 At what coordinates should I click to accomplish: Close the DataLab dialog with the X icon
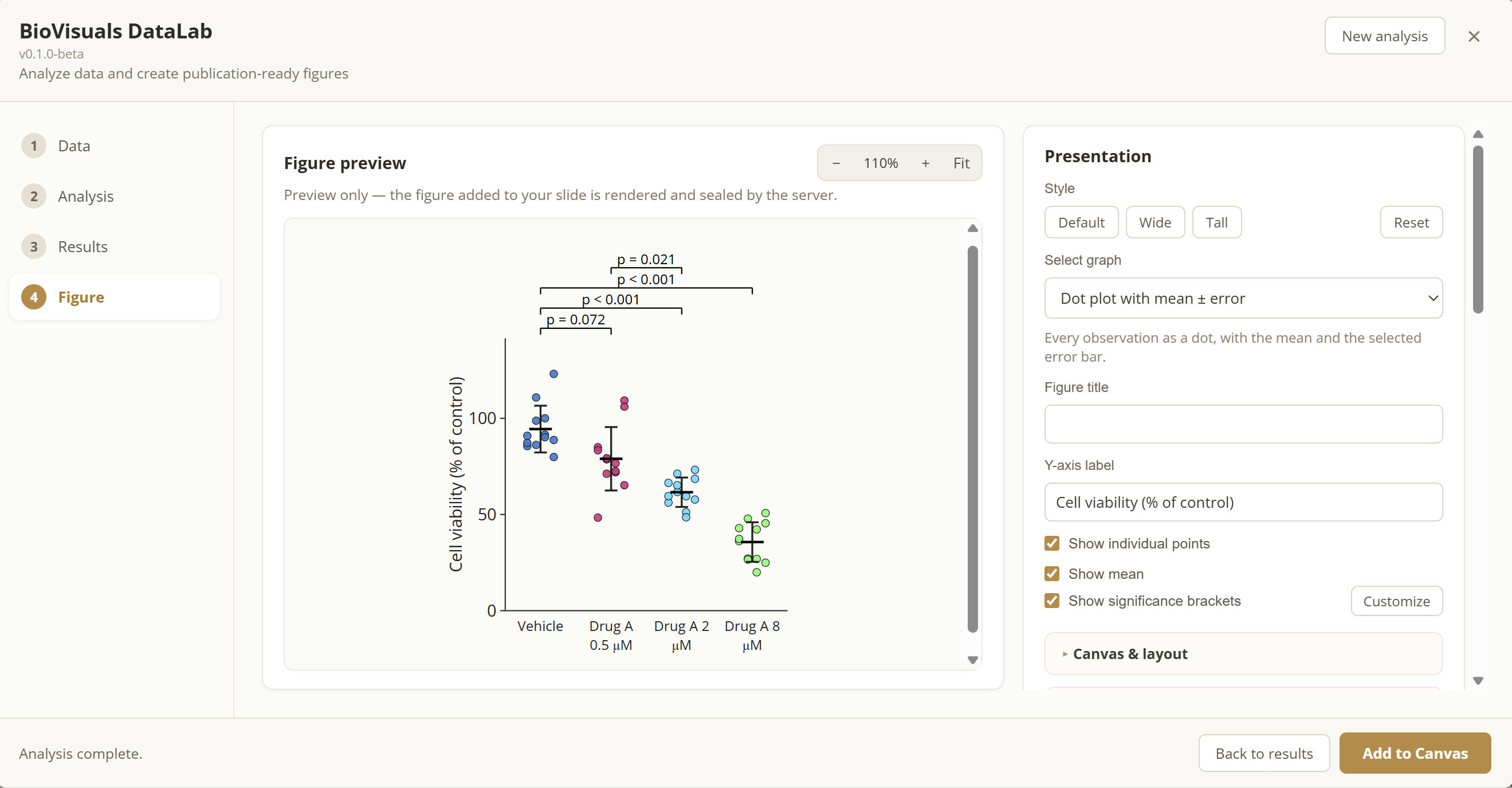[1473, 37]
